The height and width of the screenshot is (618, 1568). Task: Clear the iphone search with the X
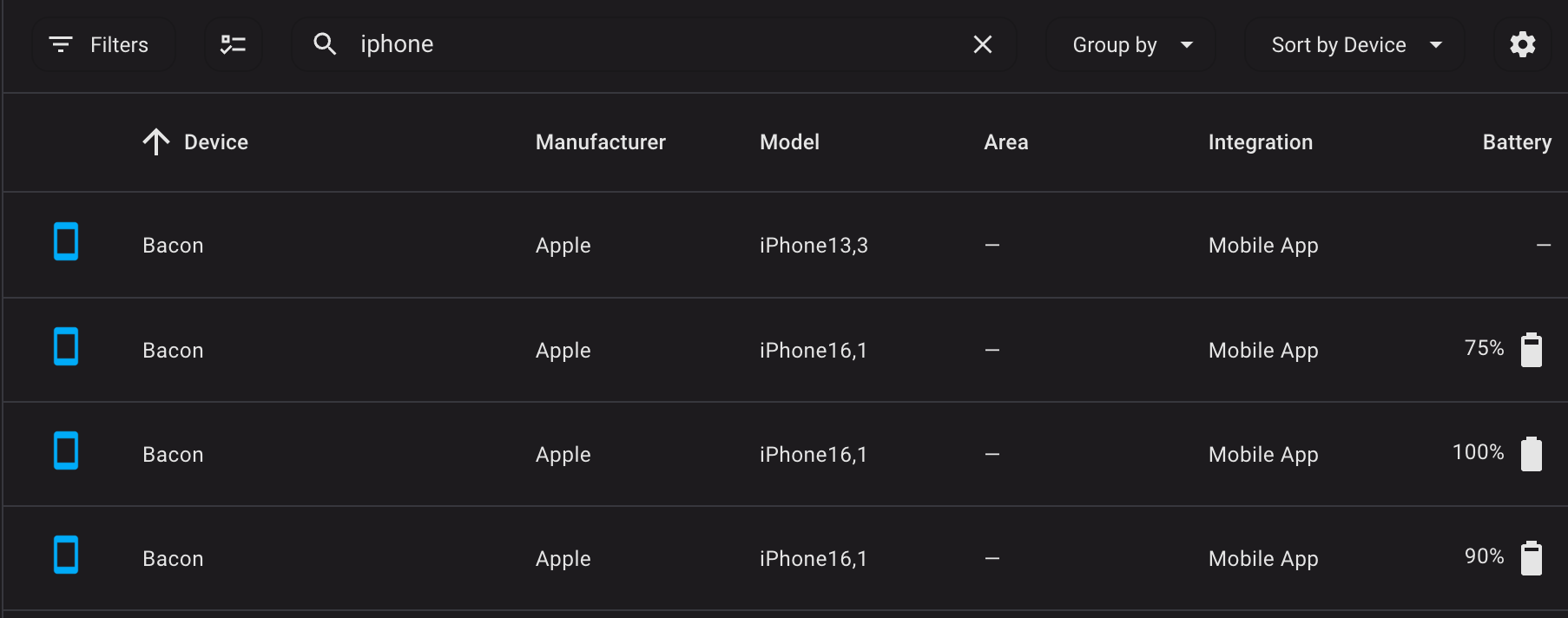982,44
